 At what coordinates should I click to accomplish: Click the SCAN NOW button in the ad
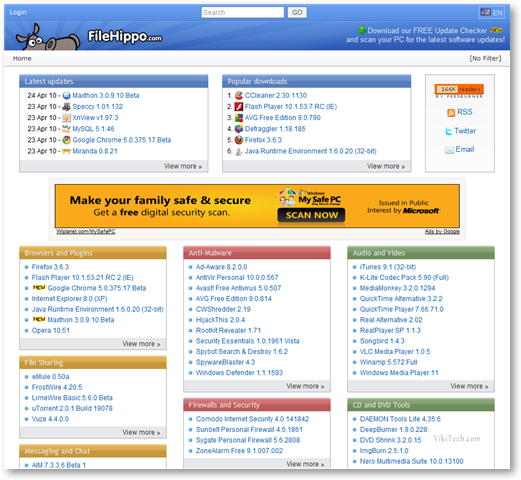tap(311, 215)
